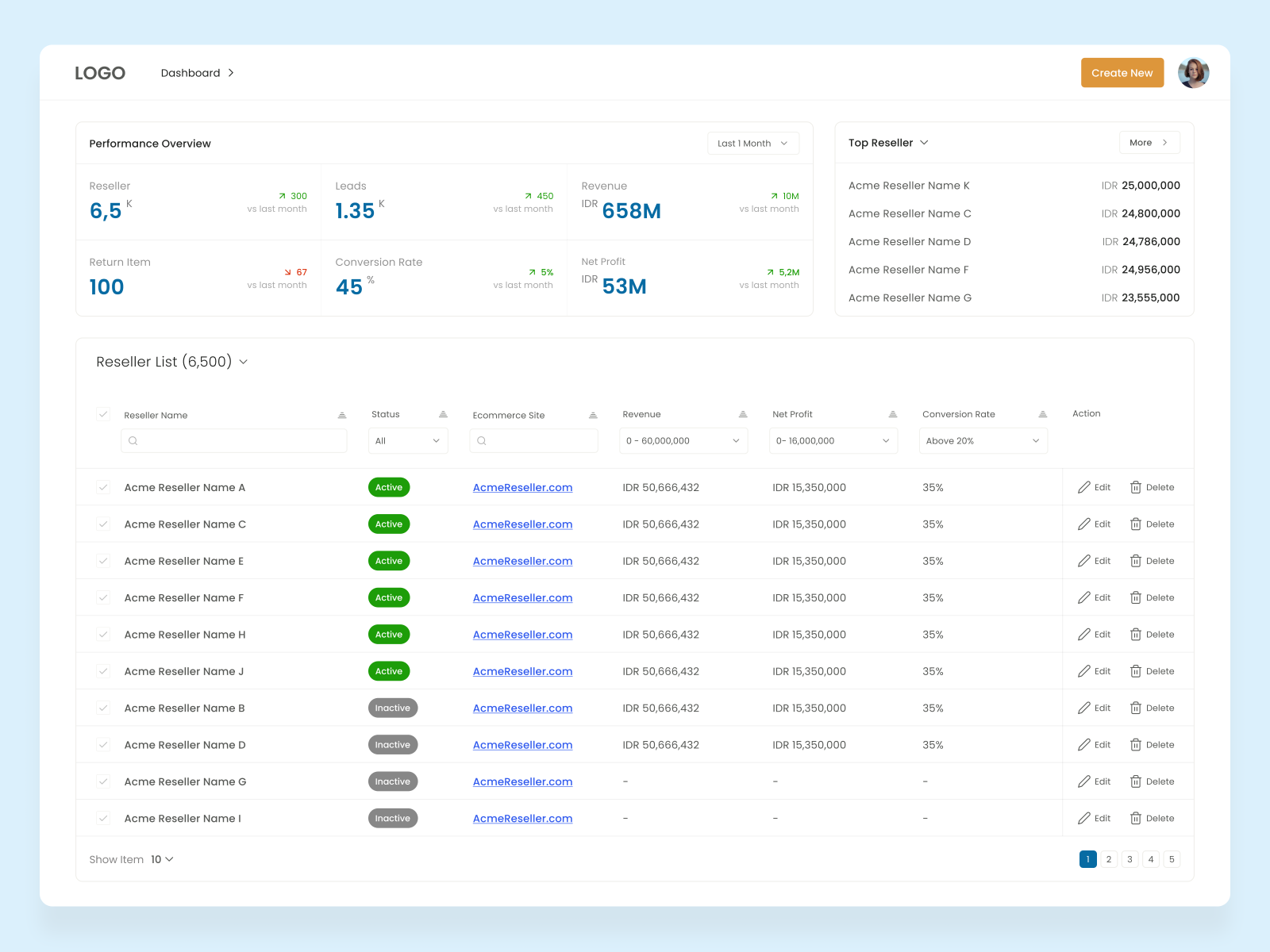The height and width of the screenshot is (952, 1270).
Task: Open AcmeReseller.com link for Acme Reseller Name E
Action: click(522, 561)
